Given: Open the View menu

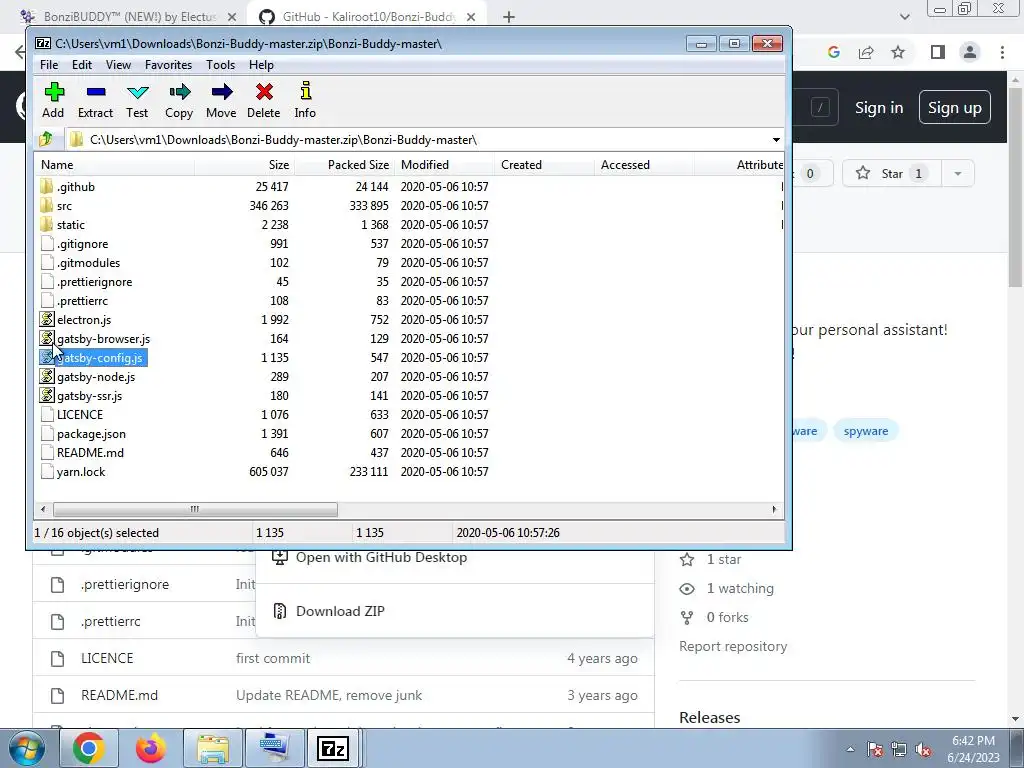Looking at the screenshot, I should click(x=118, y=65).
